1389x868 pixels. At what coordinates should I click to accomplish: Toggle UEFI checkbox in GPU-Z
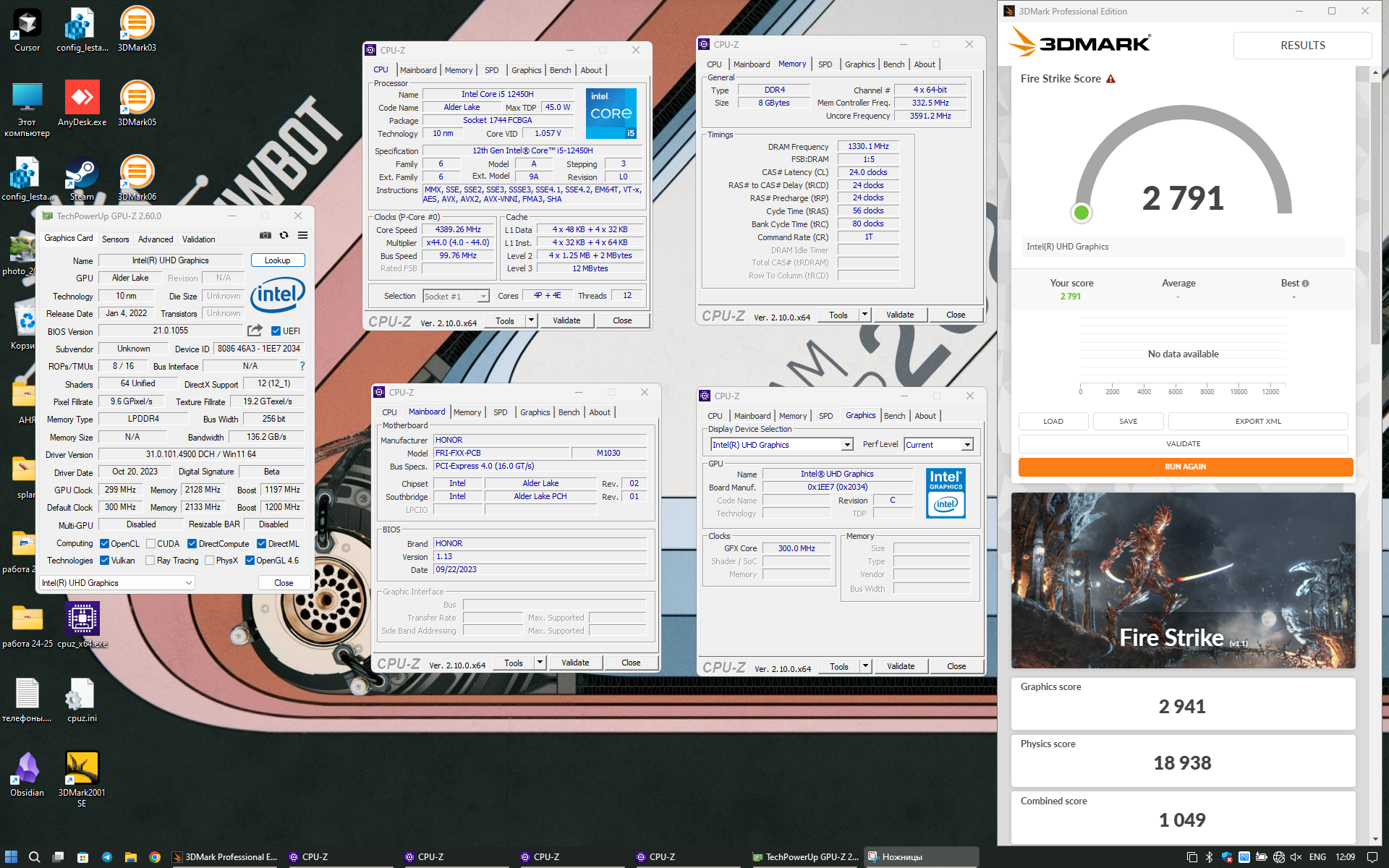coord(276,331)
